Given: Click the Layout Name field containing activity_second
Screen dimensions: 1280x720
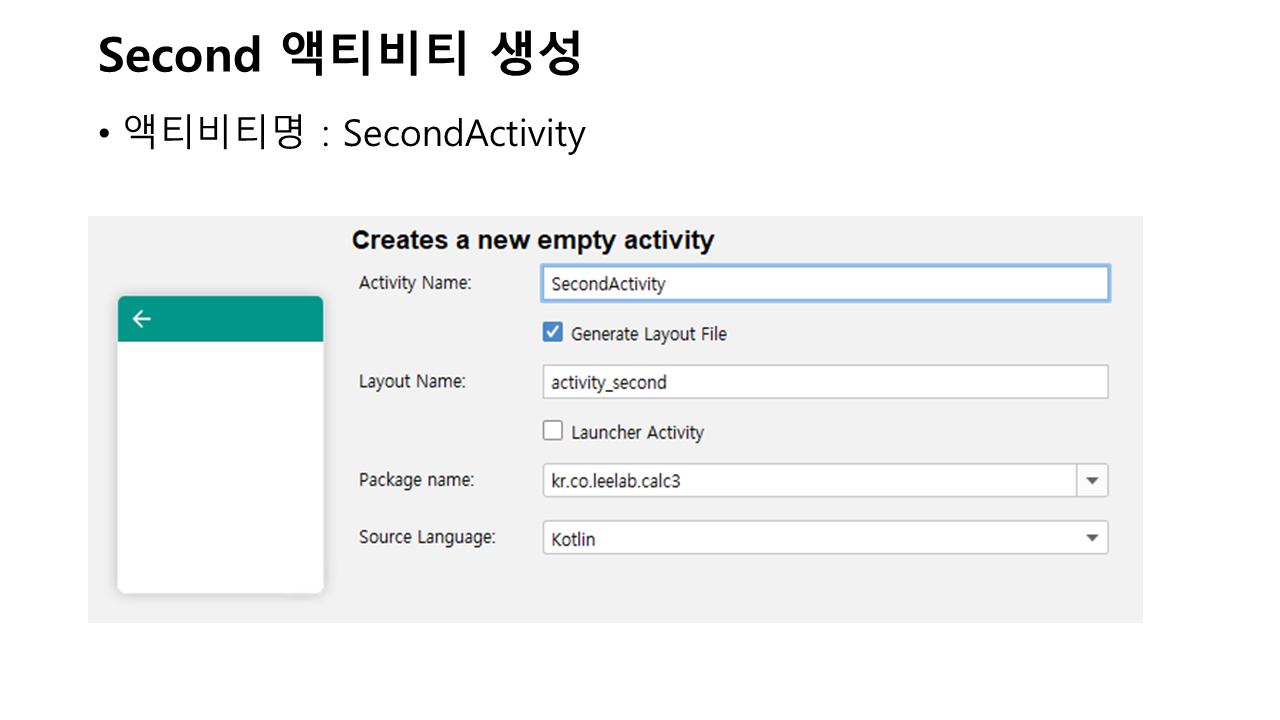Looking at the screenshot, I should click(x=824, y=382).
